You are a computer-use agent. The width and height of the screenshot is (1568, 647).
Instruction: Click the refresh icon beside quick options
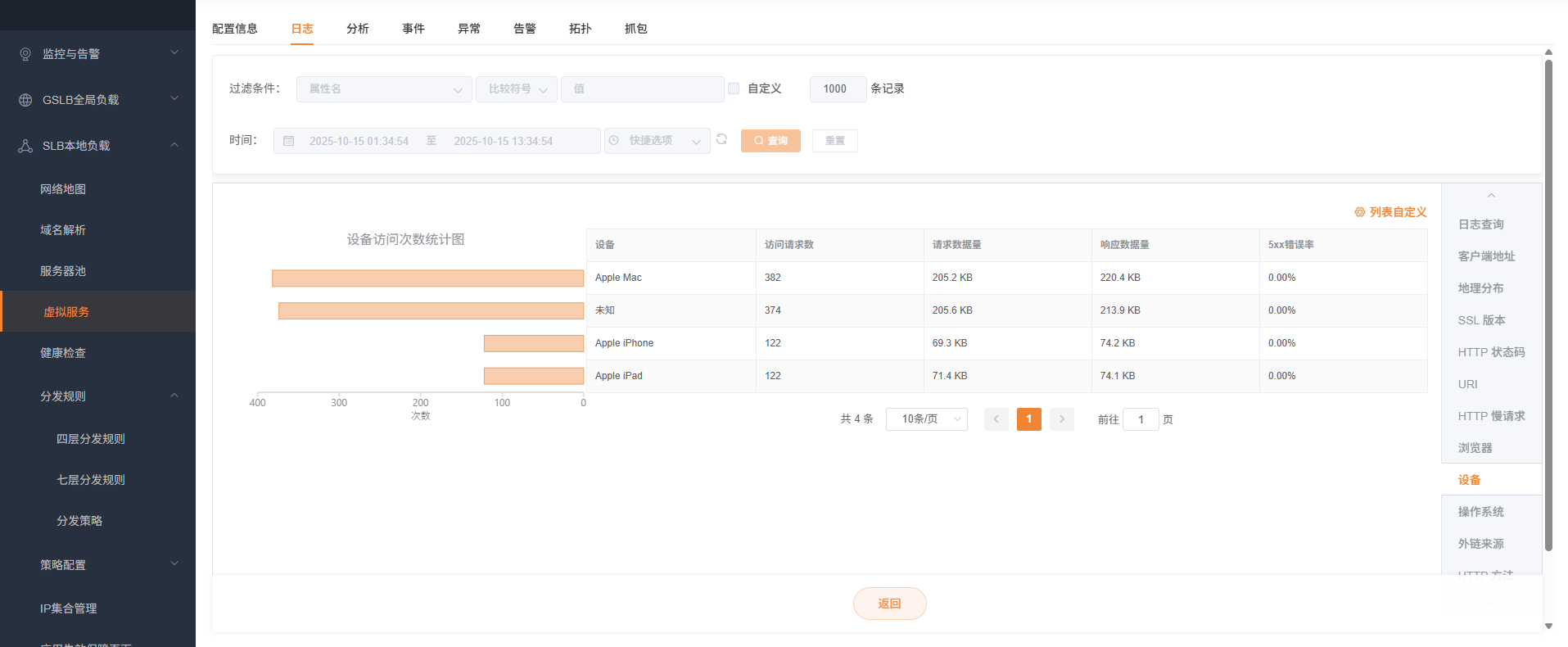(721, 139)
